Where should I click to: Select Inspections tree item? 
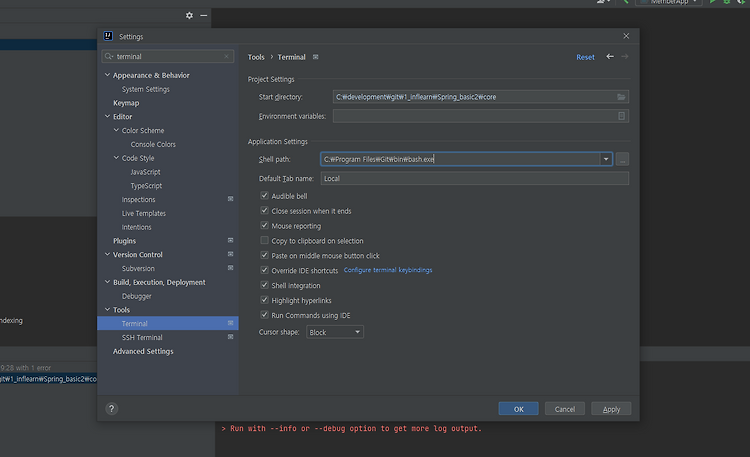point(138,200)
